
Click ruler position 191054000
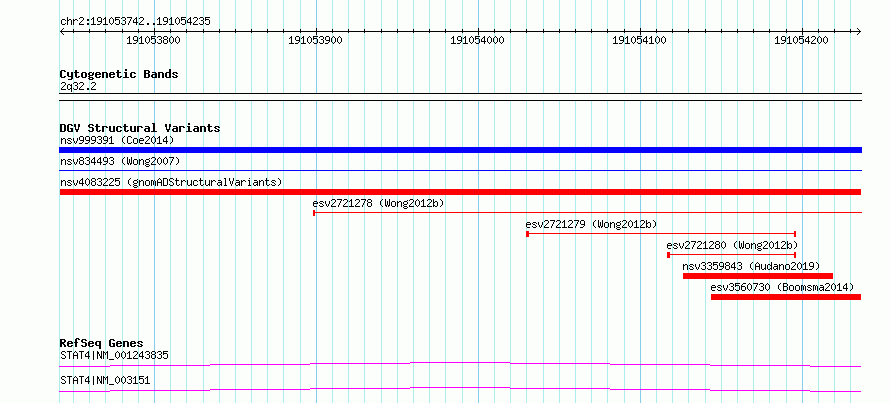(477, 40)
